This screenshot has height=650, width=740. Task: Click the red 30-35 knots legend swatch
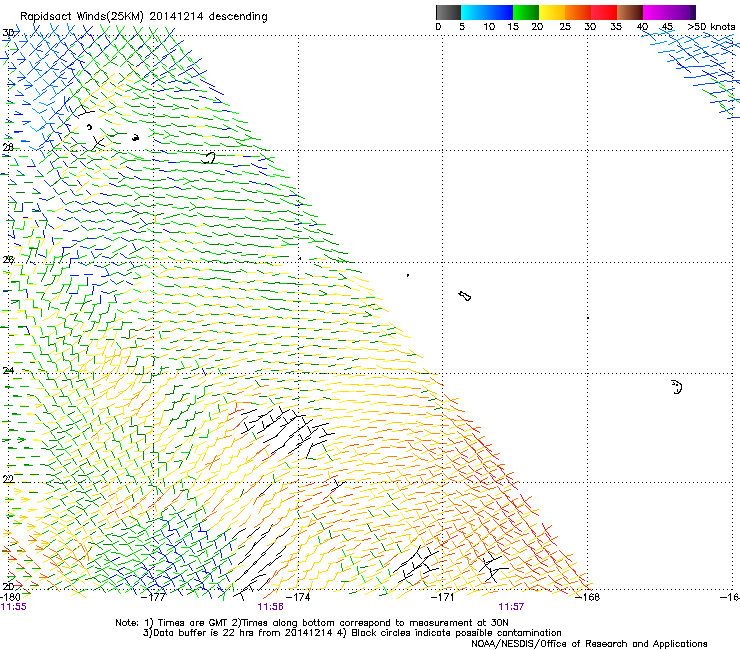[604, 12]
